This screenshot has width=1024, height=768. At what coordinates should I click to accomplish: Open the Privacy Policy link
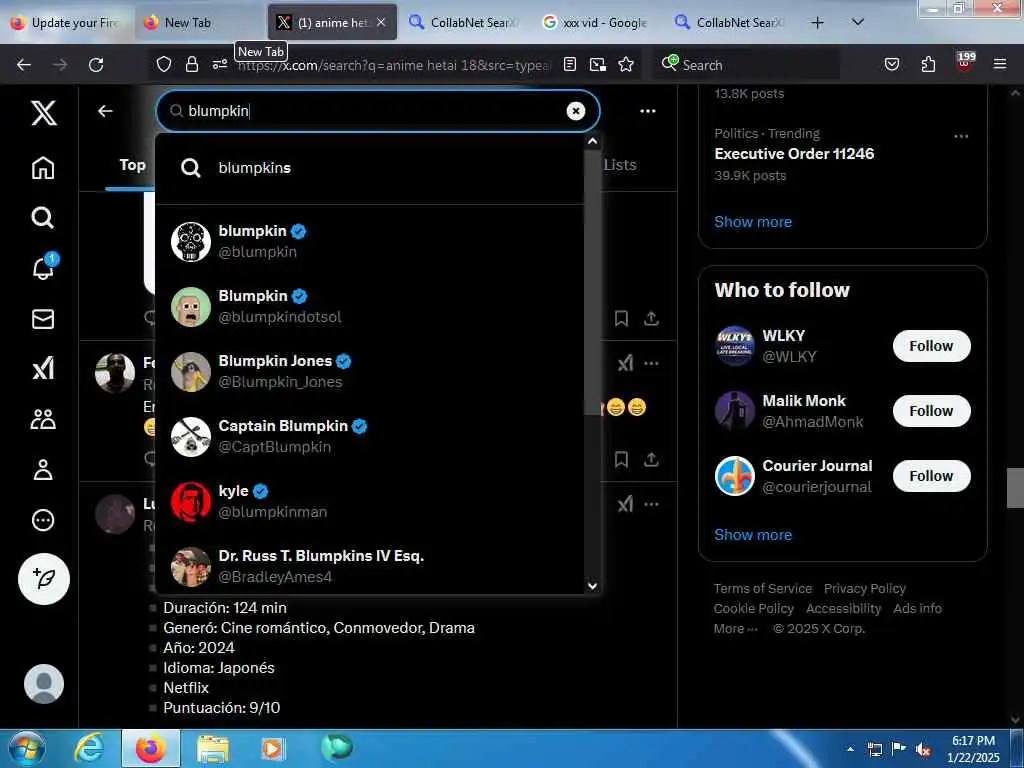[x=865, y=588]
